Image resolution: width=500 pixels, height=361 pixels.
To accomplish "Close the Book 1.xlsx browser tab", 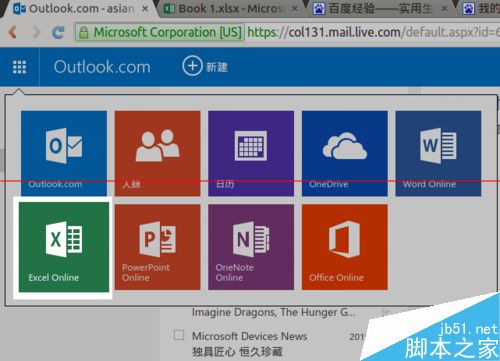I will [295, 9].
